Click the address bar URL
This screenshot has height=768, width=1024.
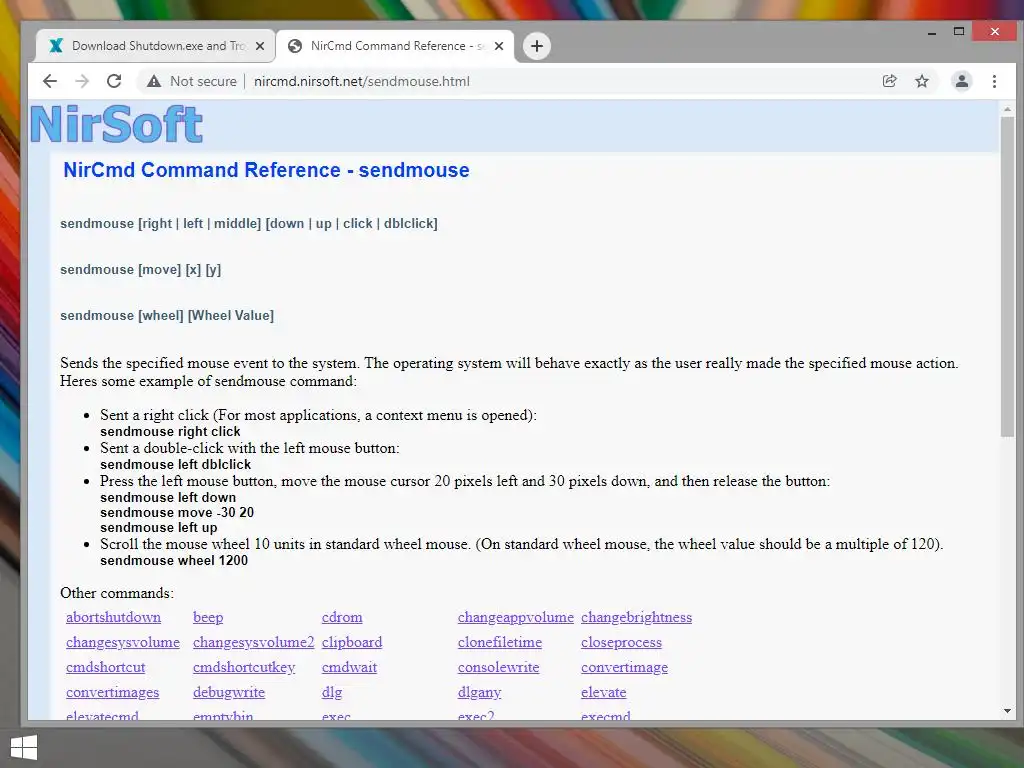pos(361,81)
